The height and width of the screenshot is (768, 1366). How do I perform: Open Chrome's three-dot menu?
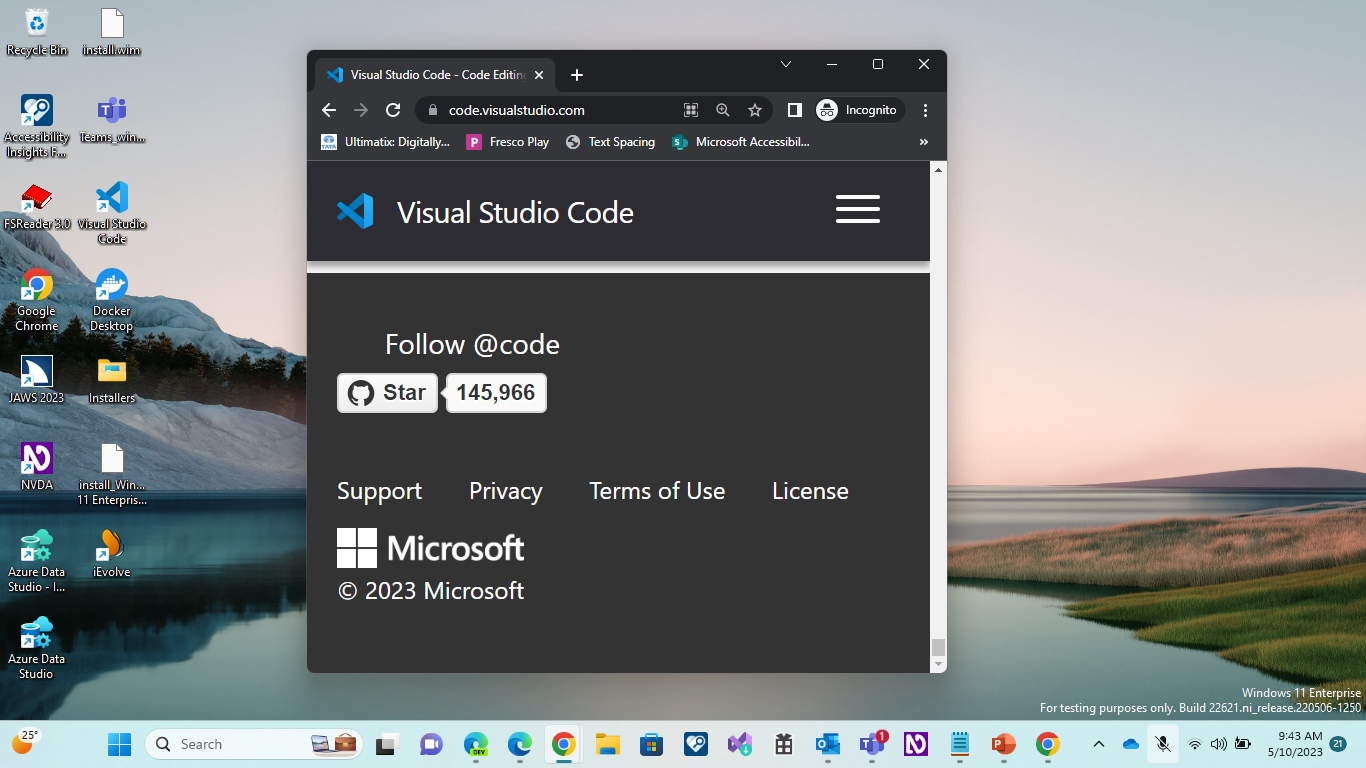925,110
